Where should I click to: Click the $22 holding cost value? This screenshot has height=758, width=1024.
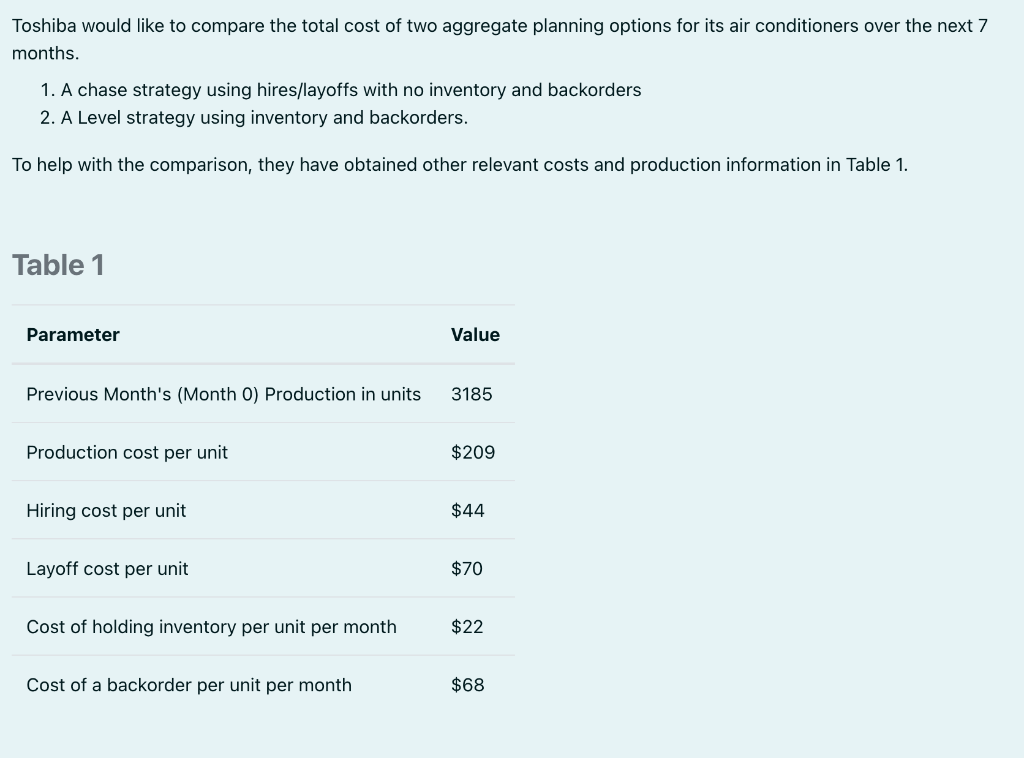point(467,627)
